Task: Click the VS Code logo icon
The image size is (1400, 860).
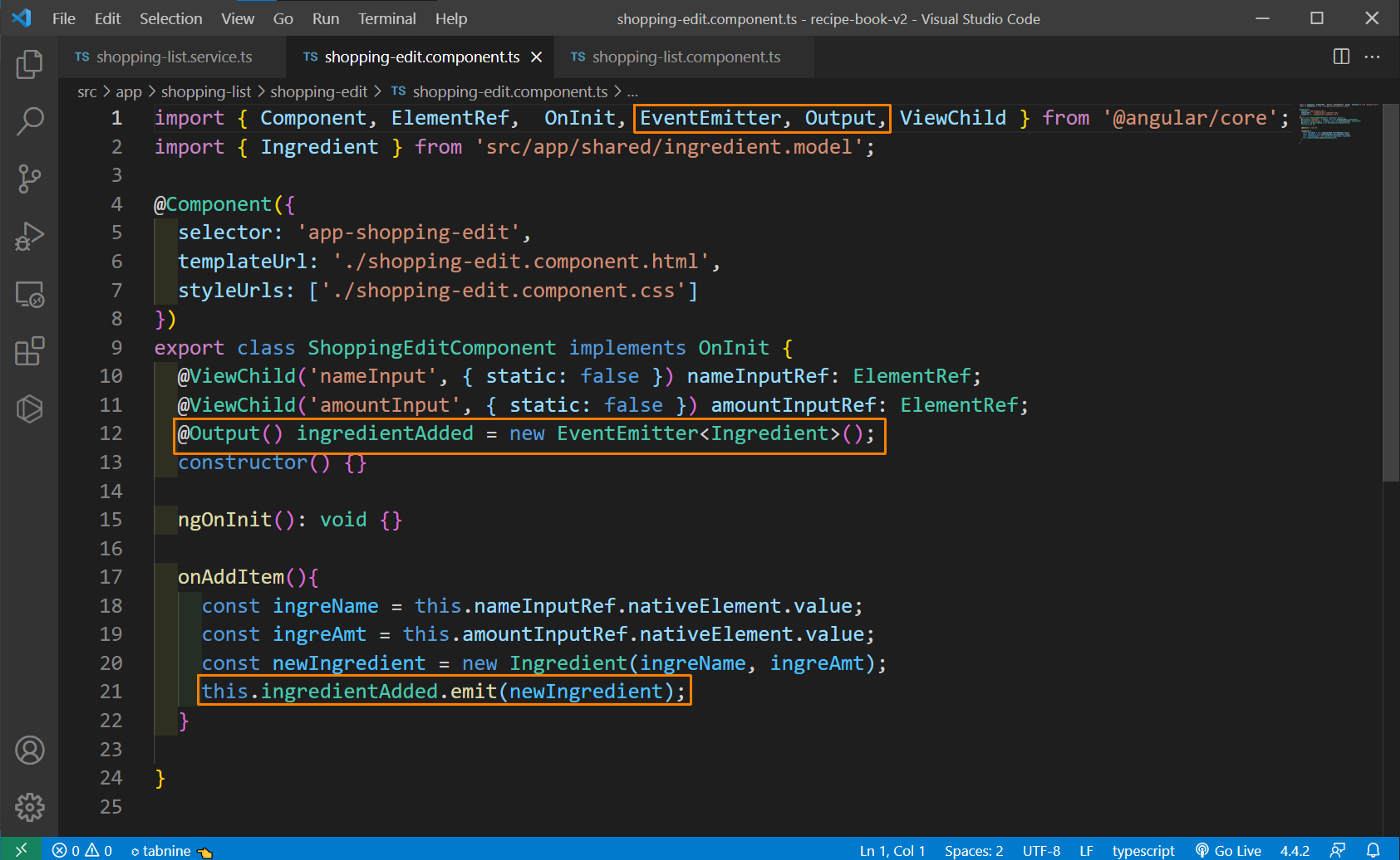Action: (x=21, y=19)
